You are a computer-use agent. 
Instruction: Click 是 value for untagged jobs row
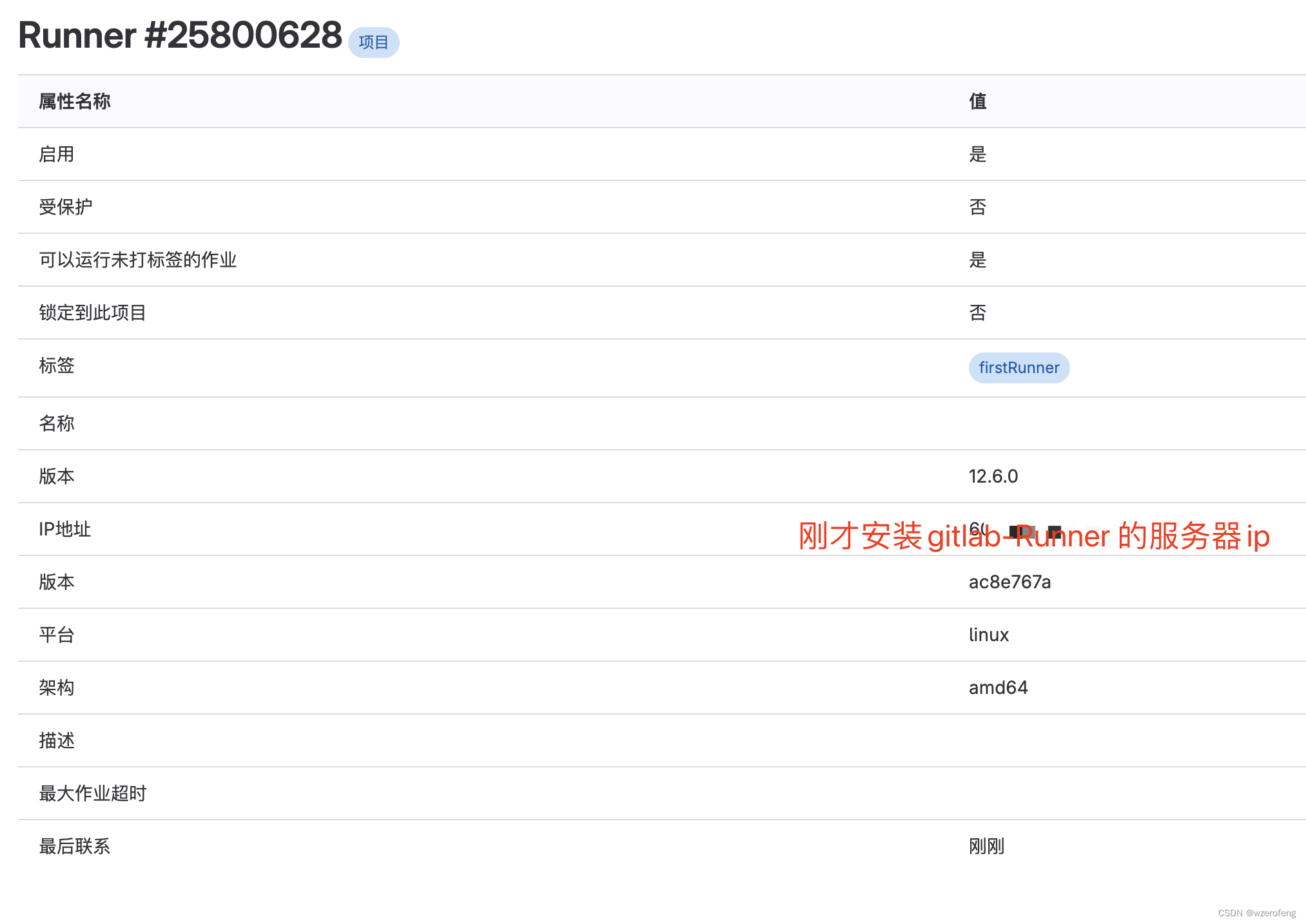coord(977,260)
